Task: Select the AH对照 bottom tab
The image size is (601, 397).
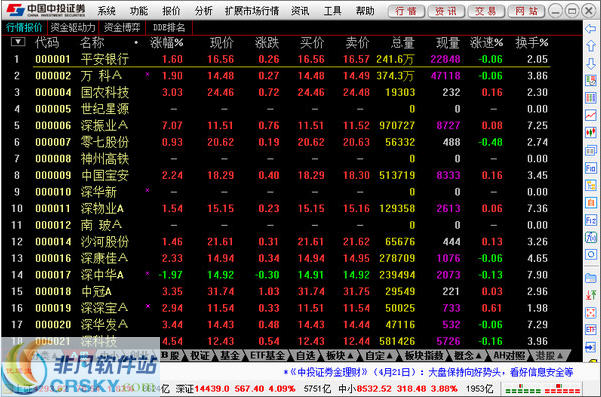Action: pyautogui.click(x=509, y=356)
